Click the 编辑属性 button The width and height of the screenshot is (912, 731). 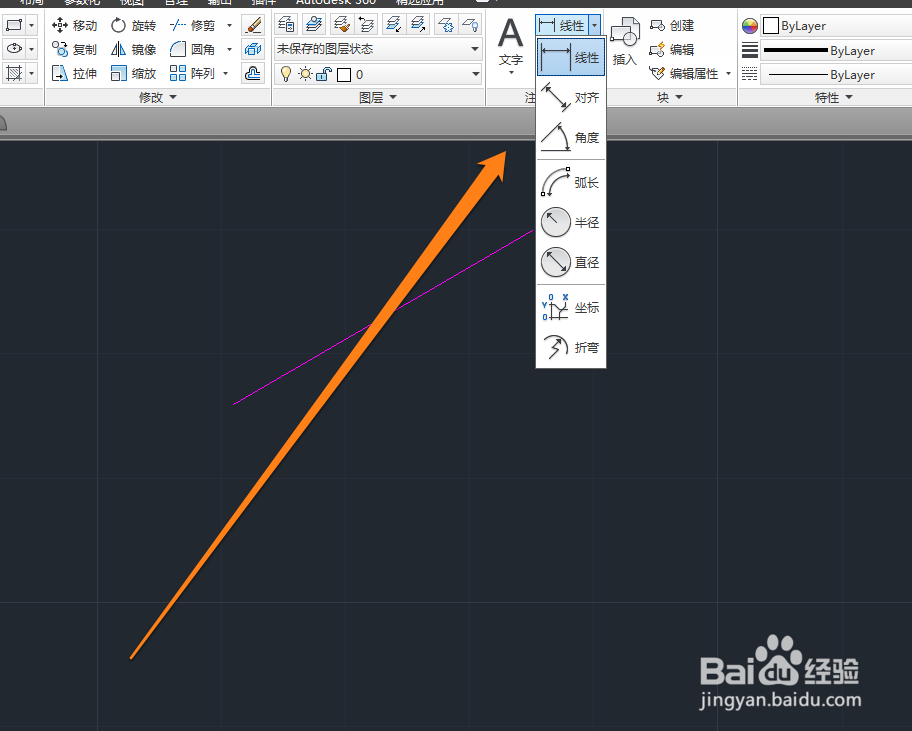point(685,73)
